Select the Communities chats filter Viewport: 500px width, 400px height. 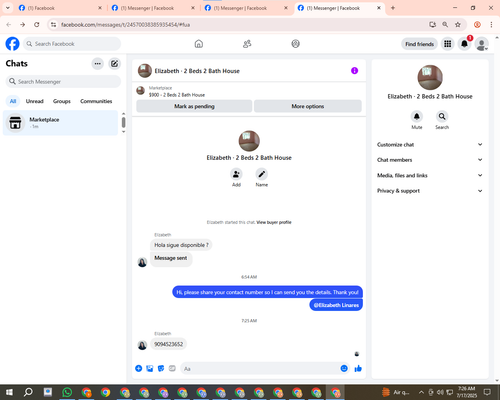pos(96,101)
